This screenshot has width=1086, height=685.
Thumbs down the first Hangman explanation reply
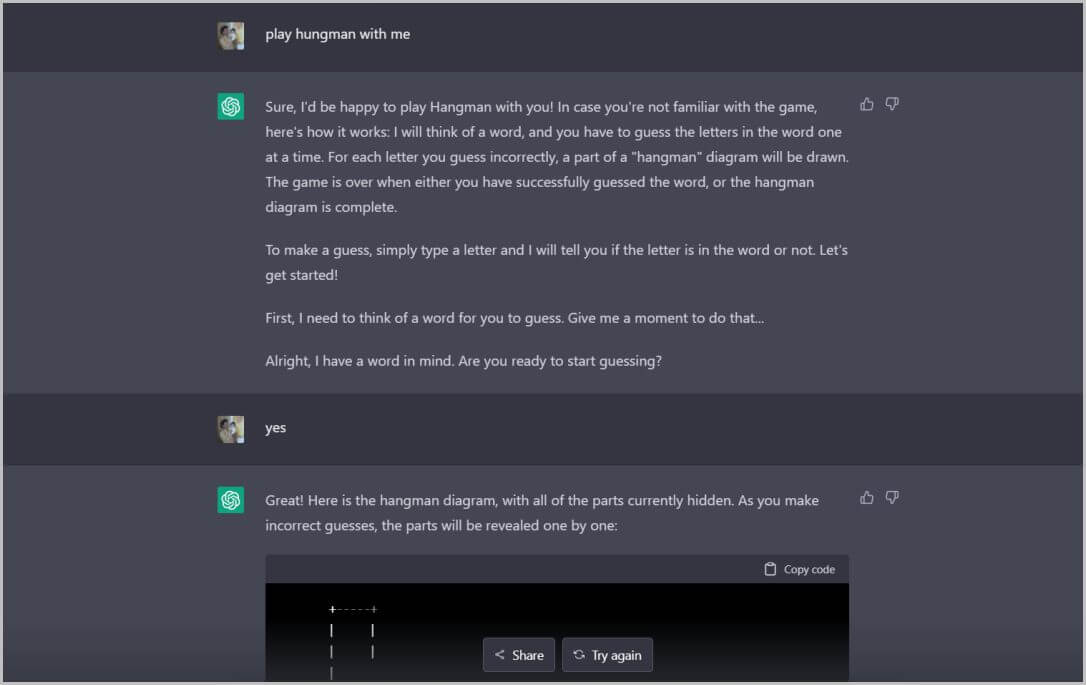(892, 104)
